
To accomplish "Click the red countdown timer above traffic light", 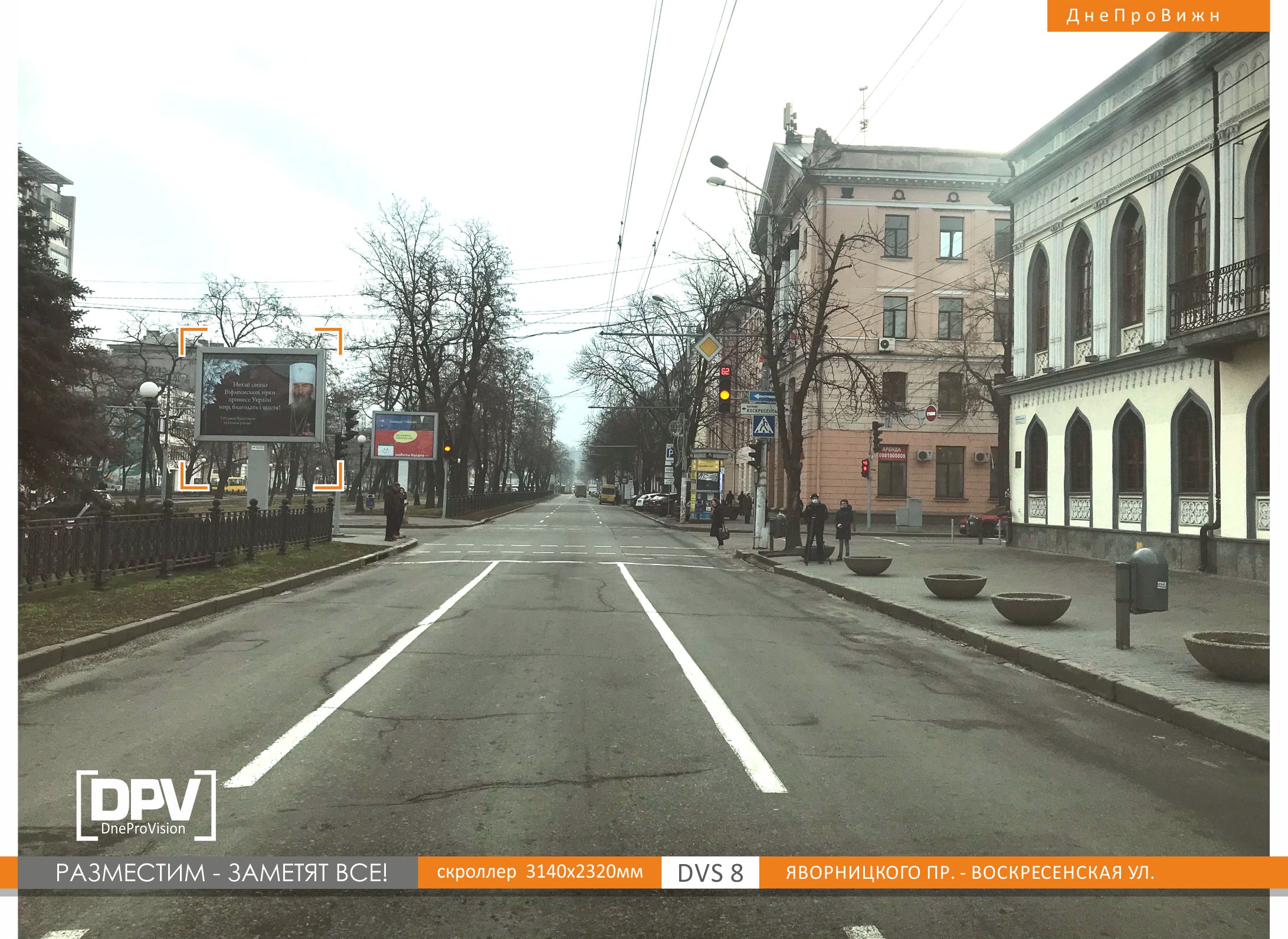I will (725, 372).
